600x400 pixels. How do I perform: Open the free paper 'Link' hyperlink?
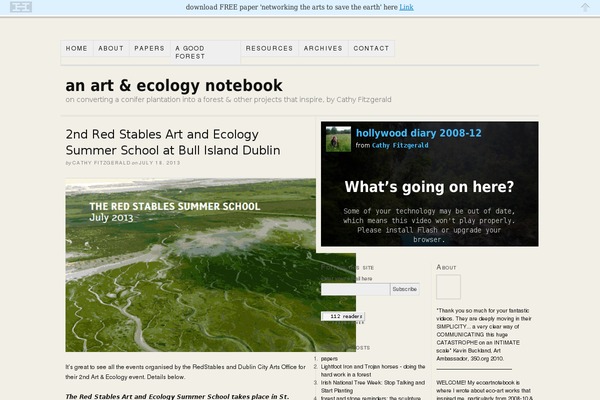click(406, 7)
